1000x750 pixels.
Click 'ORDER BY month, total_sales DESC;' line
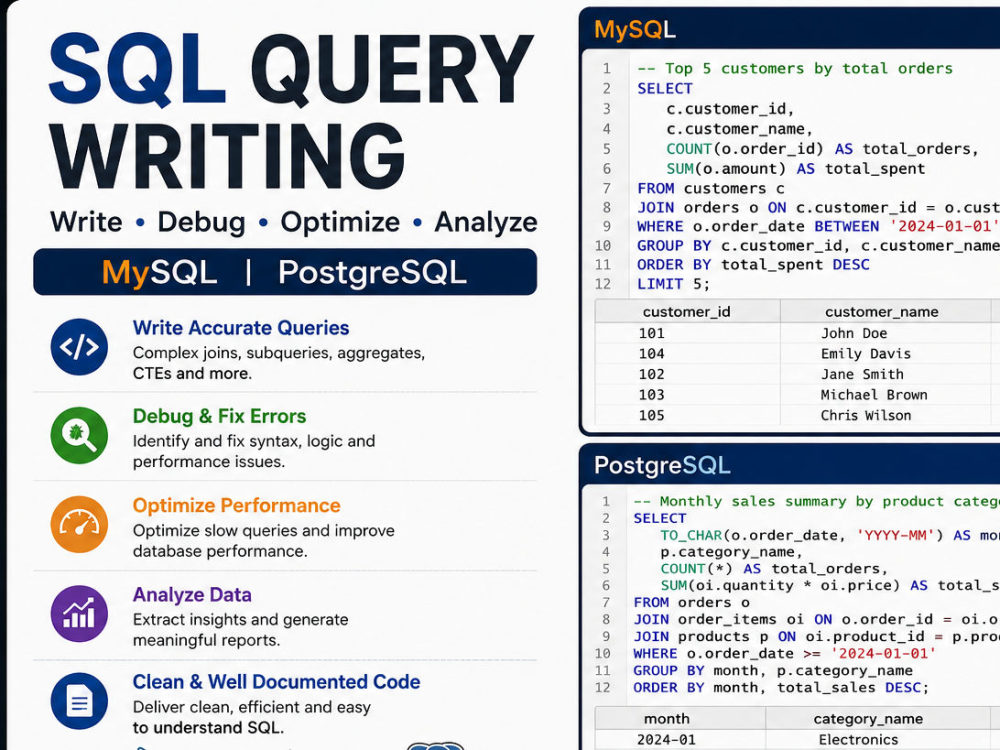781,688
